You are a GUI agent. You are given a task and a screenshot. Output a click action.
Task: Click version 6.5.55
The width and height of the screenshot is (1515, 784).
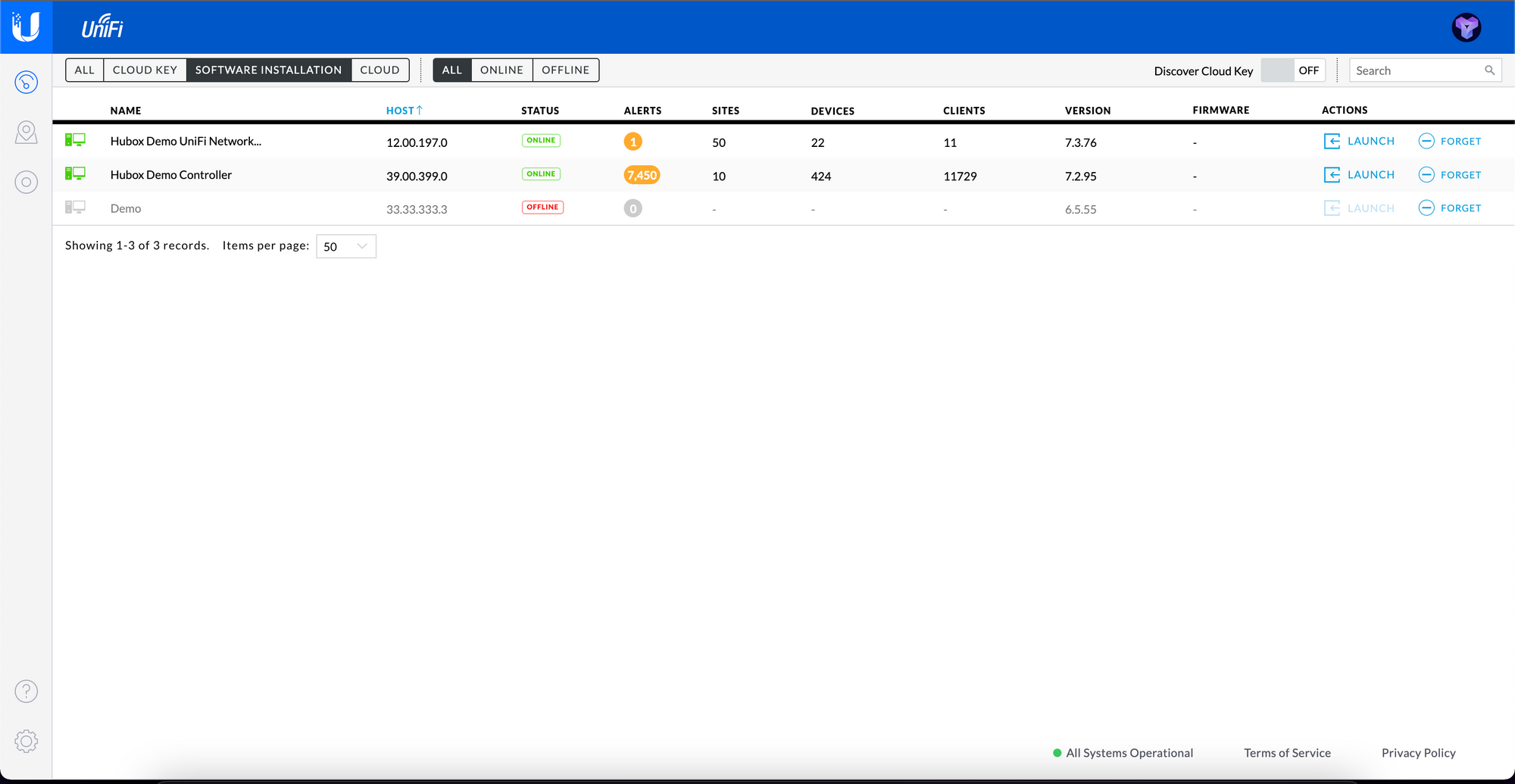tap(1080, 209)
